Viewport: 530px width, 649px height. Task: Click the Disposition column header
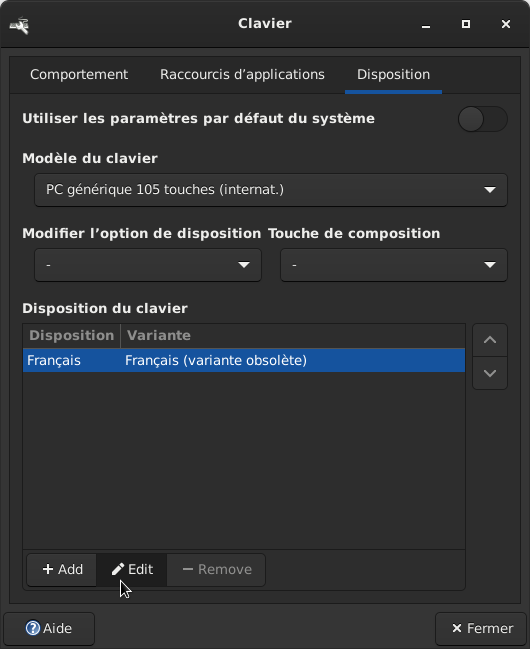[72, 335]
